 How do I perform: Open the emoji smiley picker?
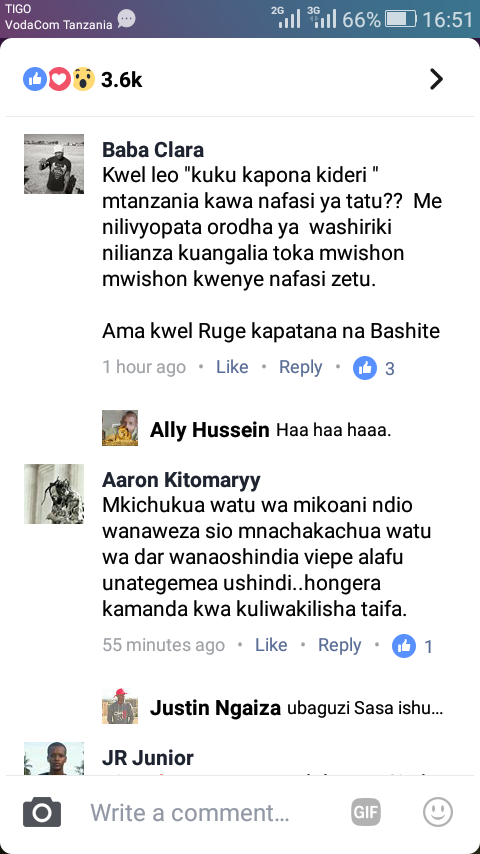[x=438, y=812]
